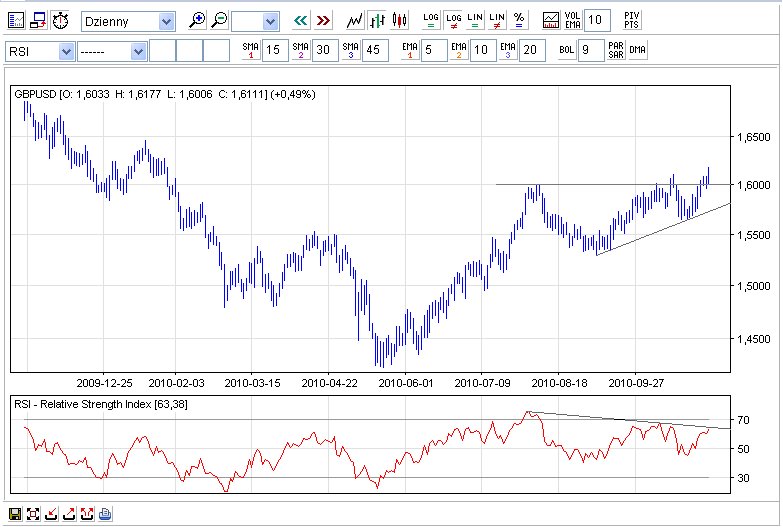Click the stopwatch timer icon

61,20
